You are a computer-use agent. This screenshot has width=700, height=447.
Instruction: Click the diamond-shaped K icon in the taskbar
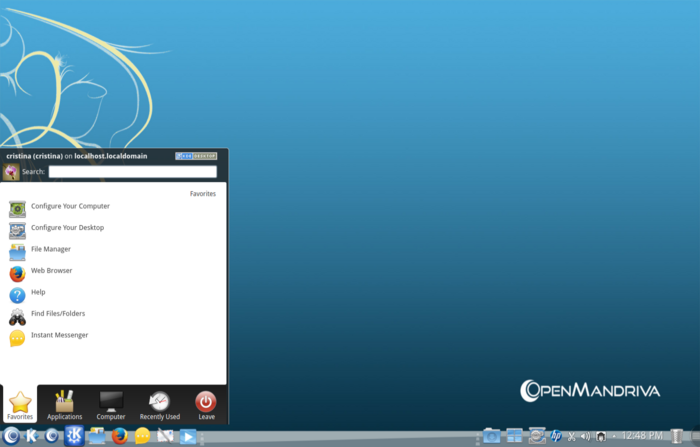tap(32, 436)
